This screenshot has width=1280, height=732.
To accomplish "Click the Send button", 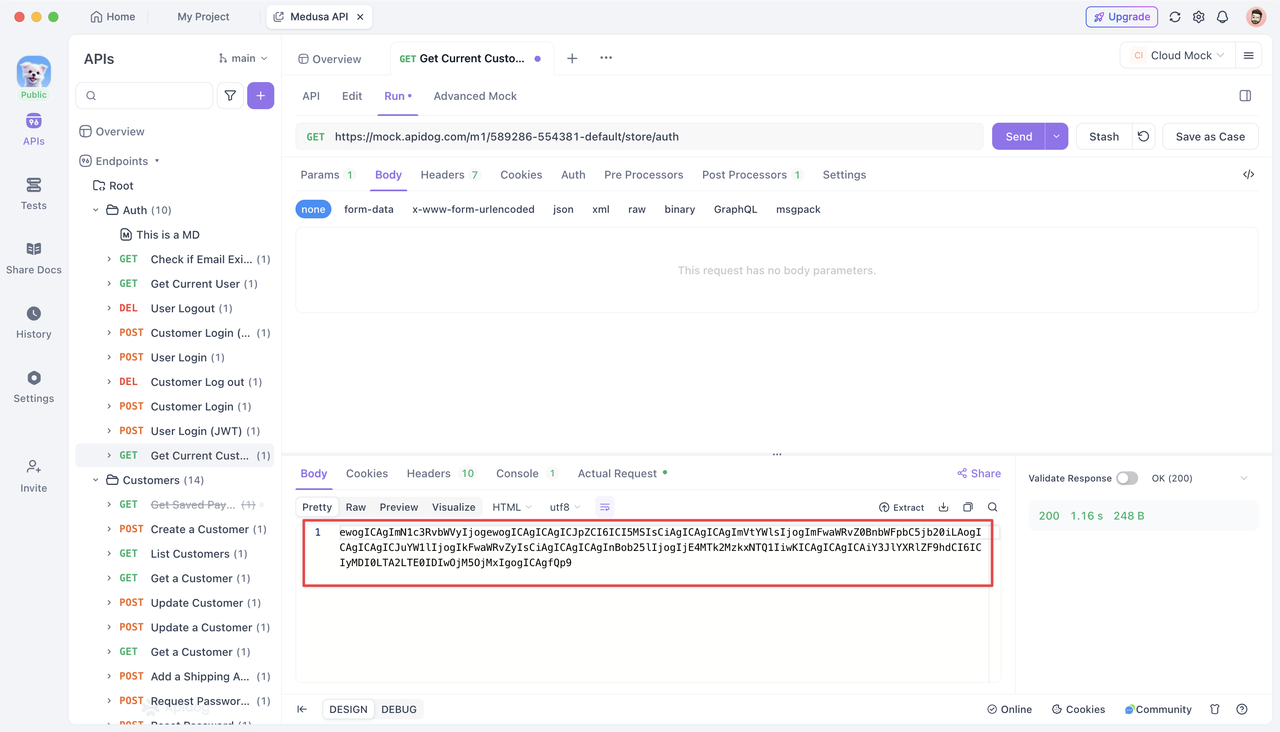I will point(1018,137).
